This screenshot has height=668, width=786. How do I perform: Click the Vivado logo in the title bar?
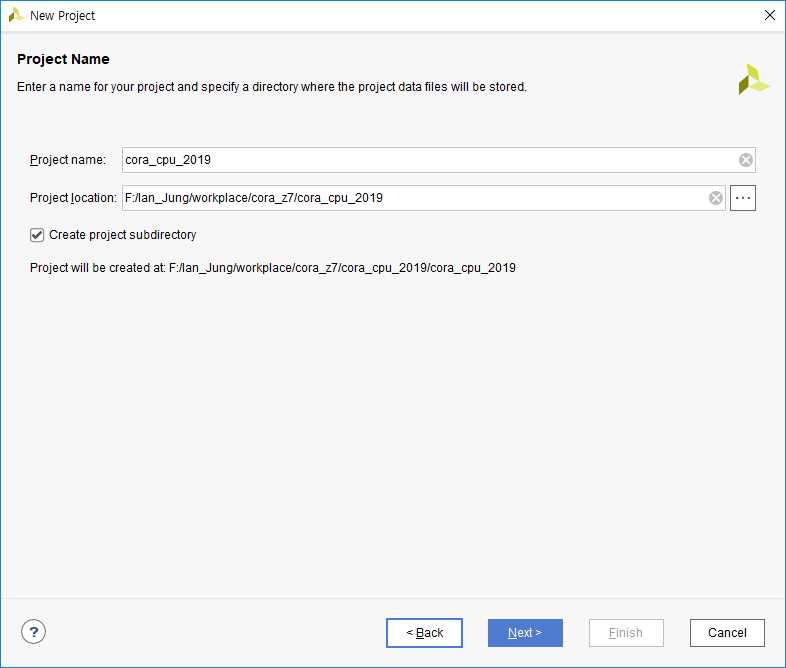pyautogui.click(x=16, y=15)
